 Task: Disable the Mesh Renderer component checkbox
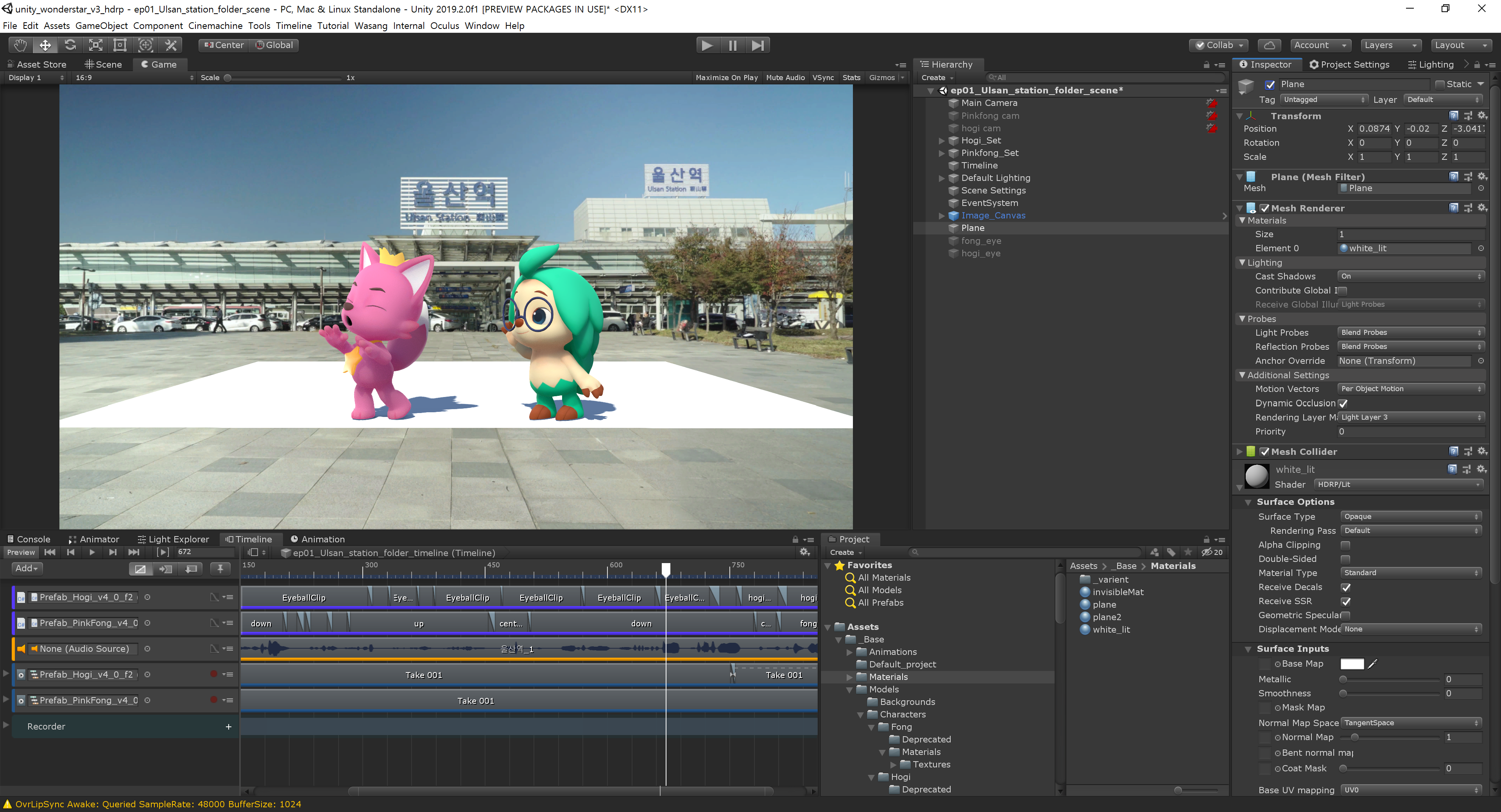[1265, 208]
